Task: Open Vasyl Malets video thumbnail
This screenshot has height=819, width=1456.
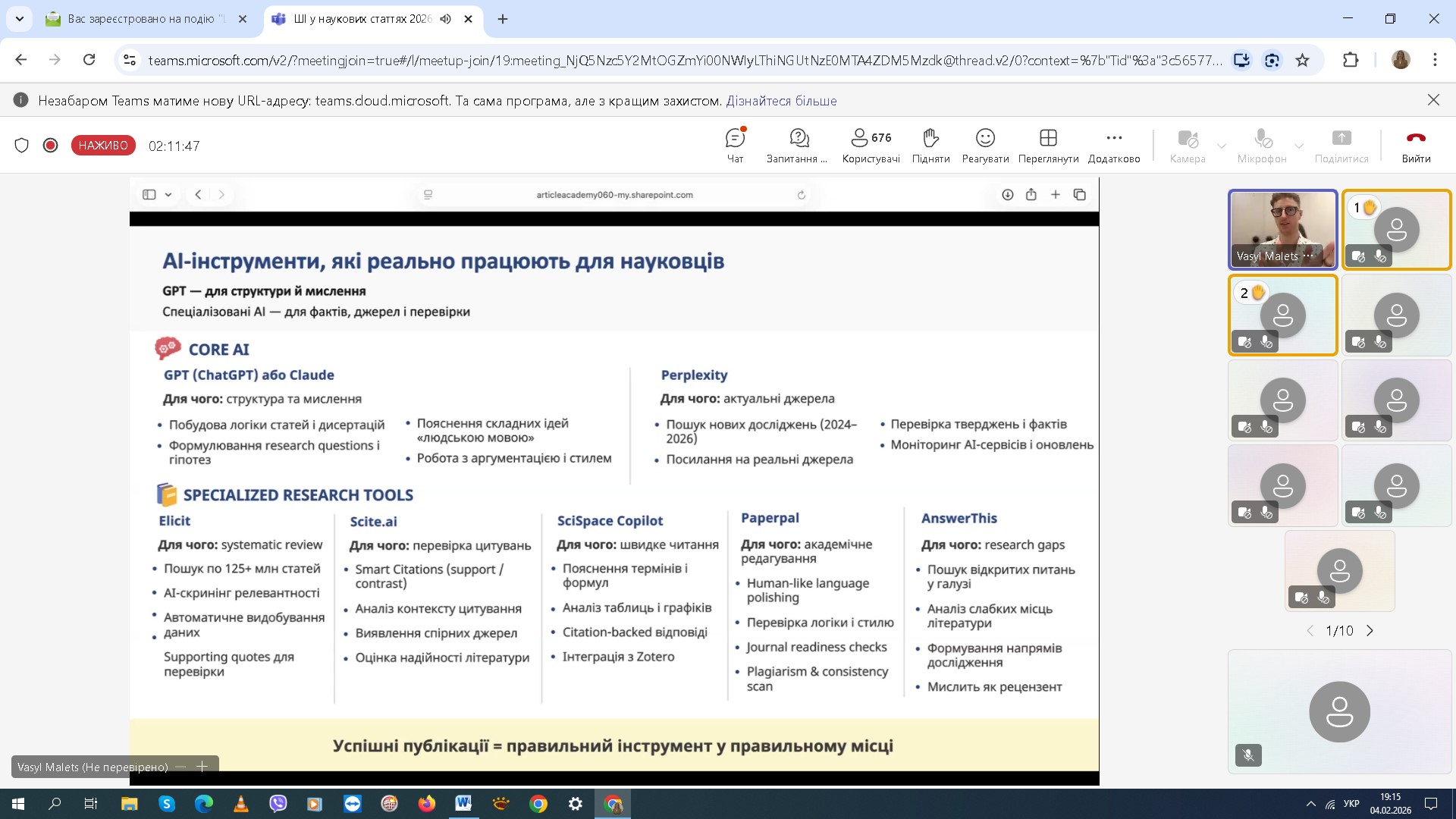Action: tap(1282, 229)
